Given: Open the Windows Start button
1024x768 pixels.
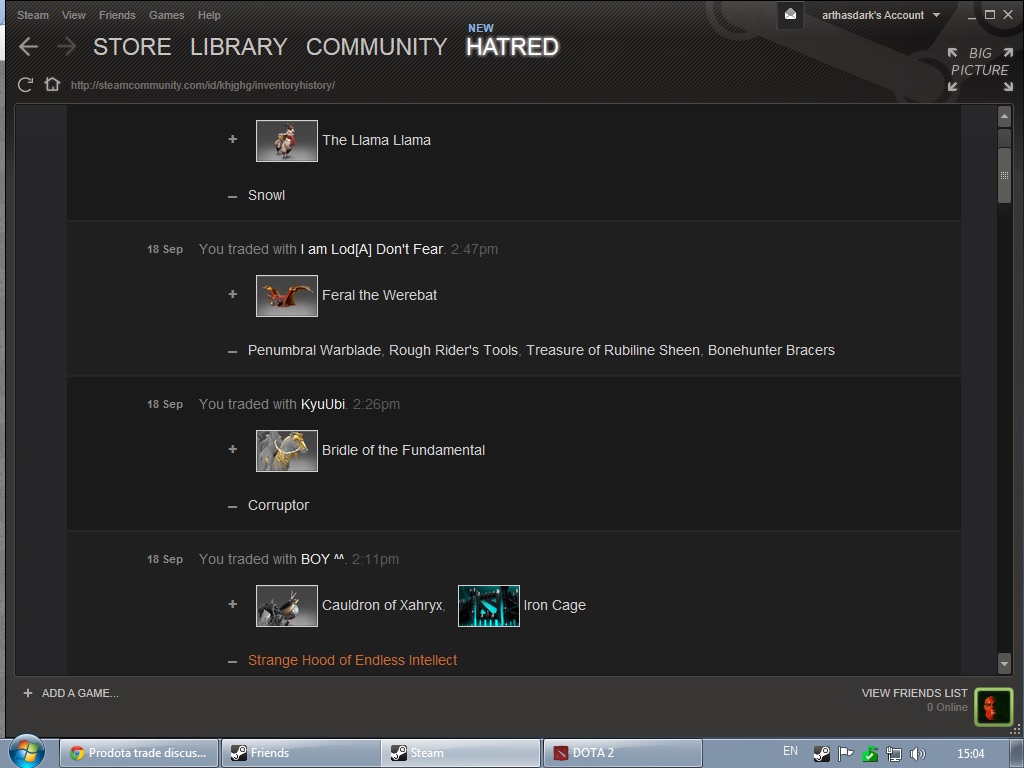Looking at the screenshot, I should tap(27, 752).
